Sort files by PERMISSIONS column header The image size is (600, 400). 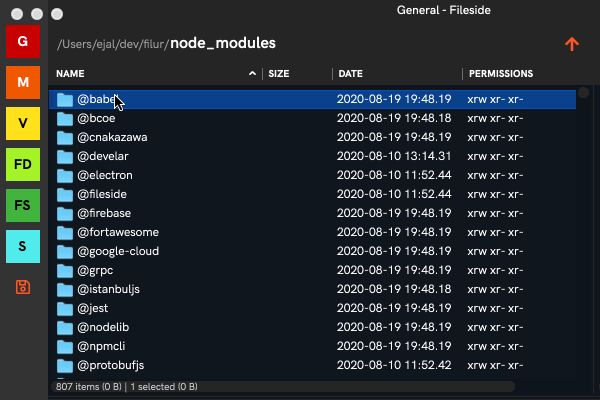point(501,73)
